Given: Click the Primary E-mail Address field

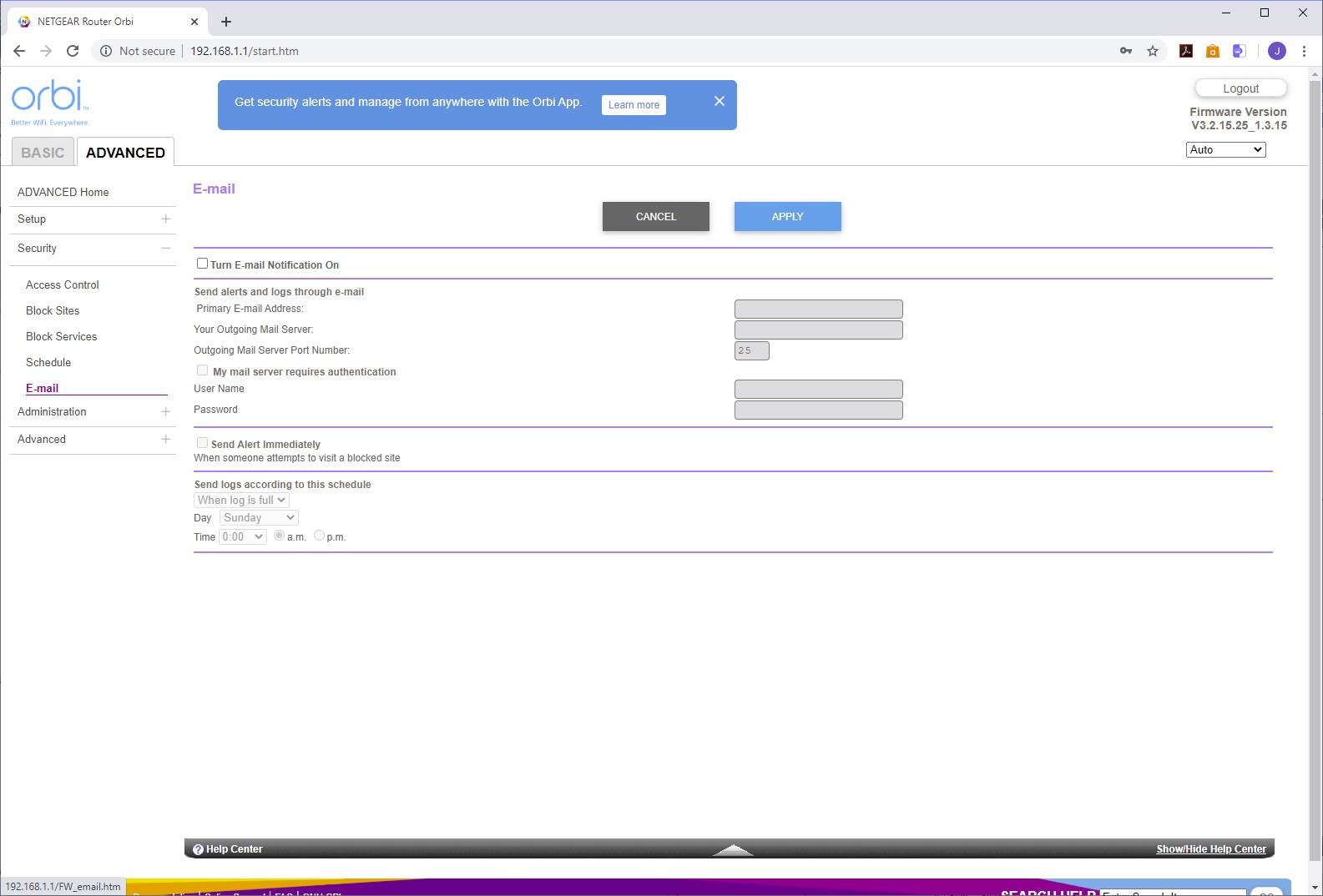Looking at the screenshot, I should (819, 309).
